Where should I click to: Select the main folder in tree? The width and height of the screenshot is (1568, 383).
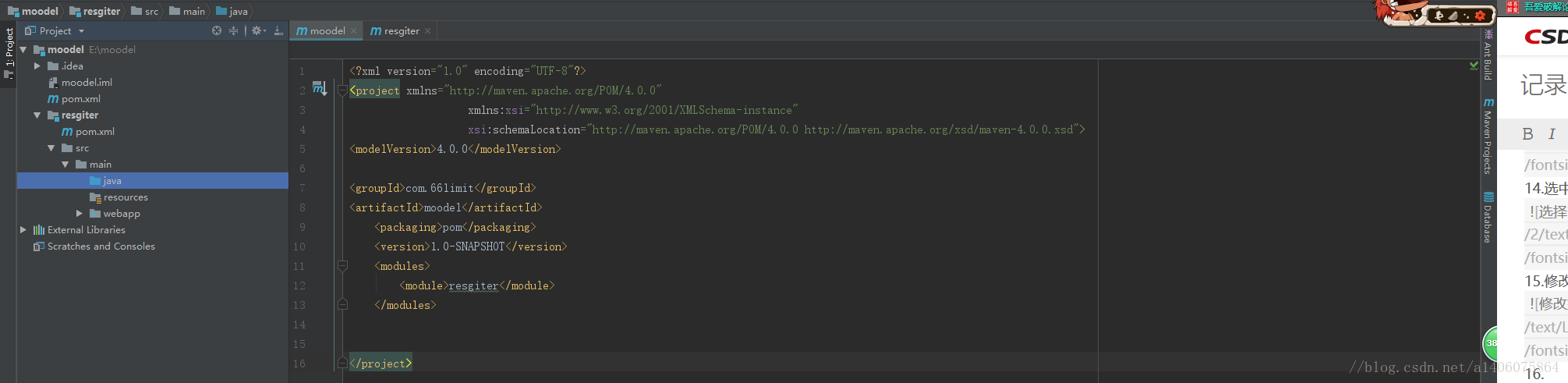tap(100, 165)
